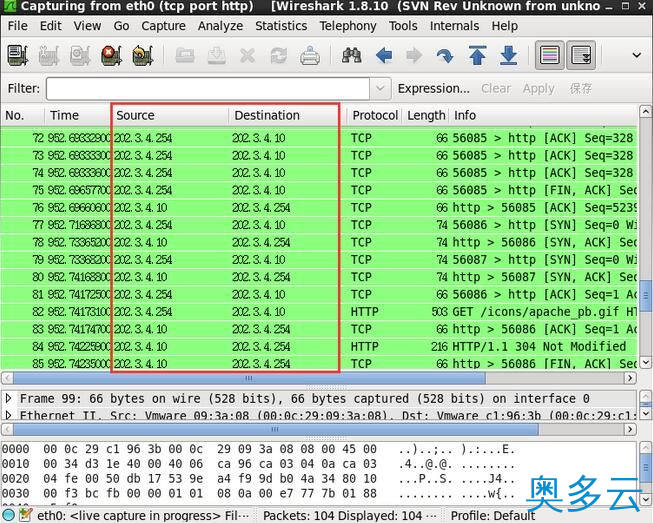Edit capture comments status bar icon
Screen dimensions: 653x523
25,515
